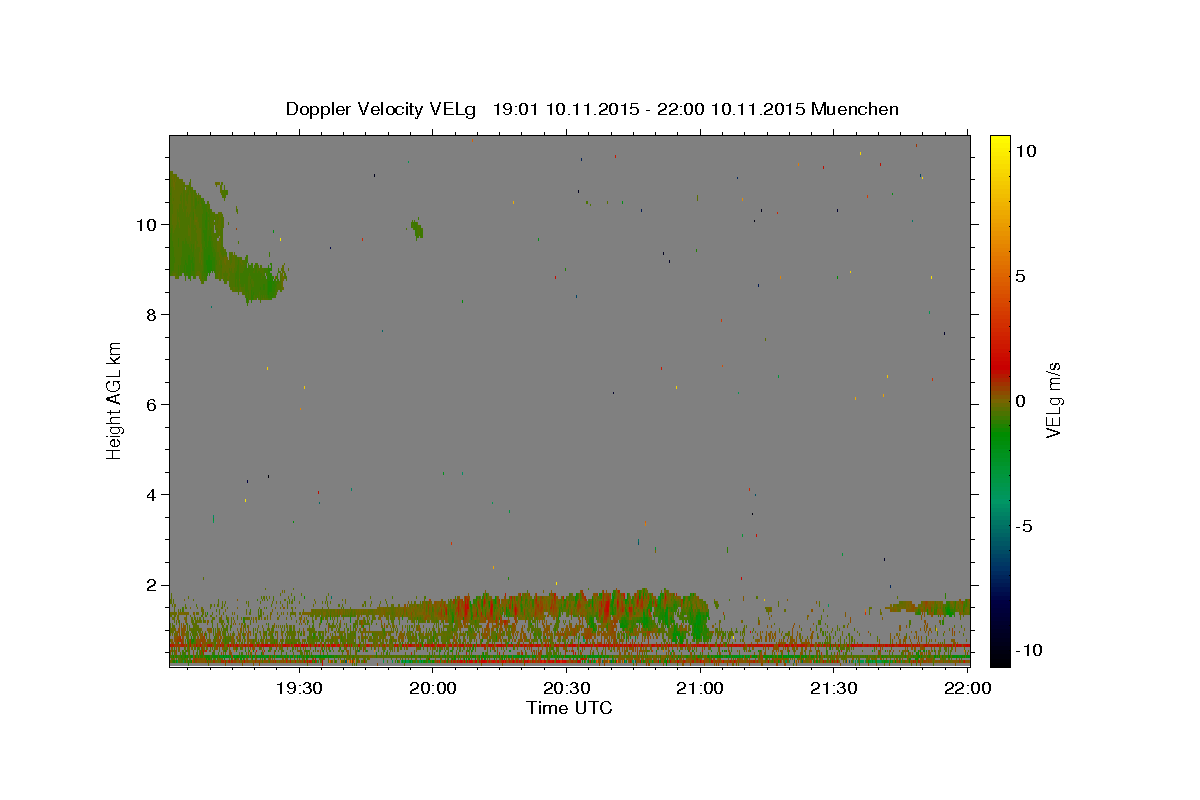Click the colorbar '-5' value label
The height and width of the screenshot is (800, 1200).
[1024, 526]
